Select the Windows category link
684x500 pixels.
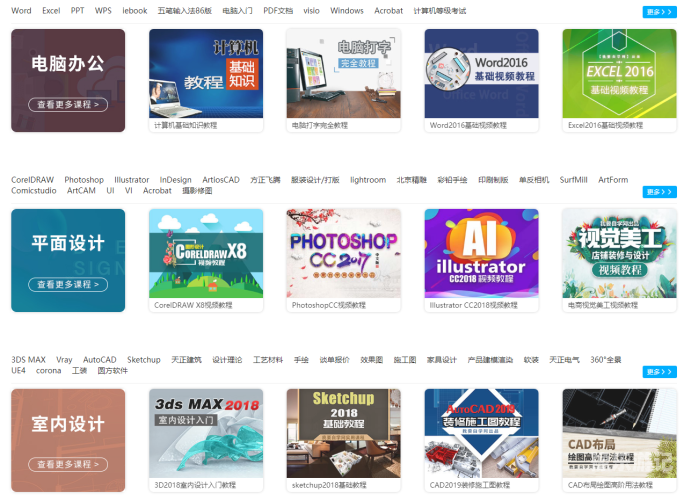click(x=346, y=10)
